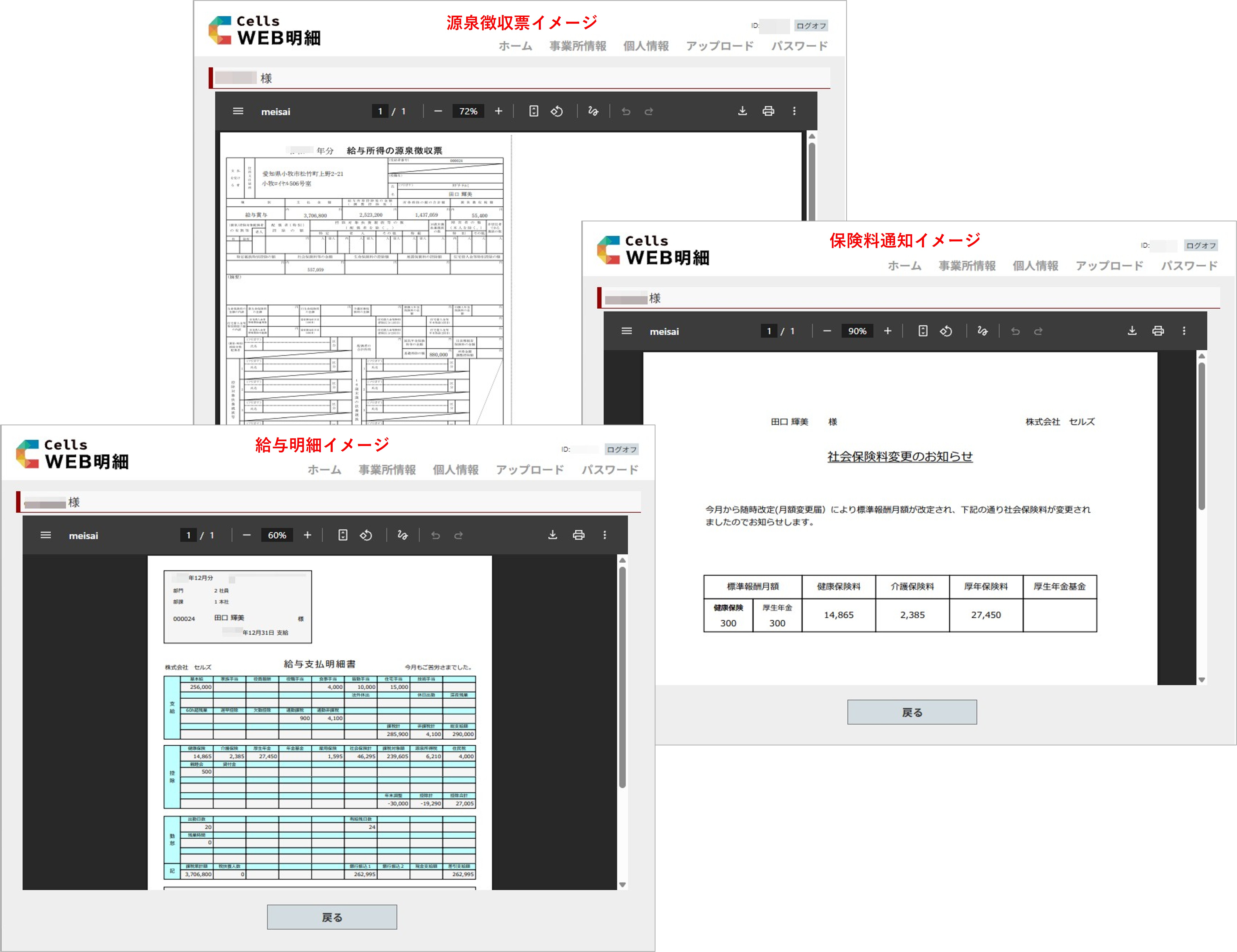Open three-dot menu in 保険料通知 viewer
This screenshot has height=952, width=1237.
pyautogui.click(x=1183, y=331)
